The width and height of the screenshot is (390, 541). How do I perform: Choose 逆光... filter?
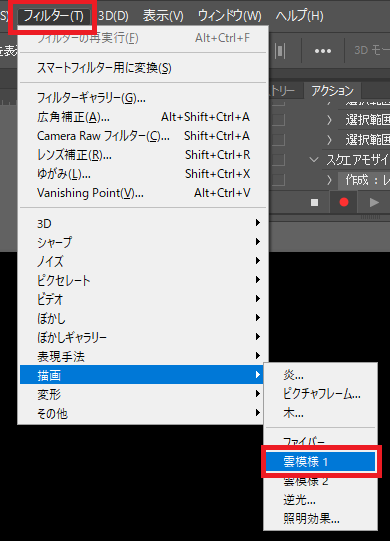(x=321, y=500)
